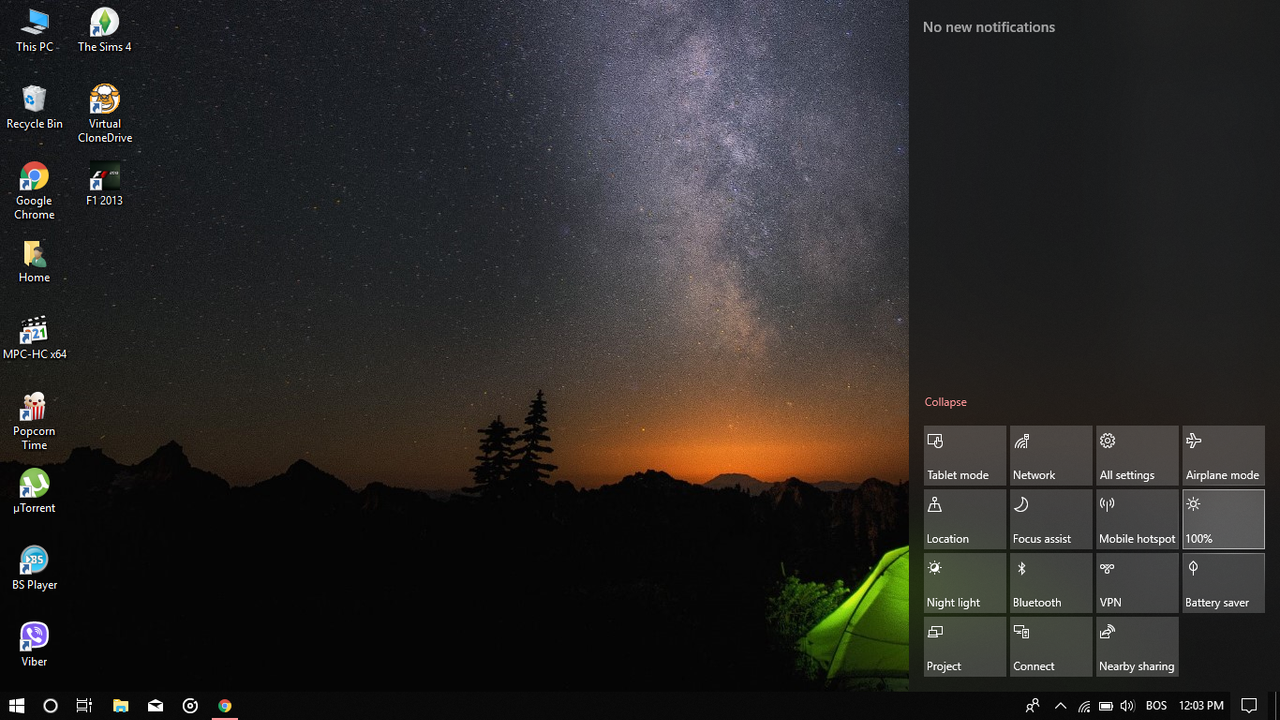Select the µTorrent desktop icon
This screenshot has width=1280, height=720.
tap(34, 491)
